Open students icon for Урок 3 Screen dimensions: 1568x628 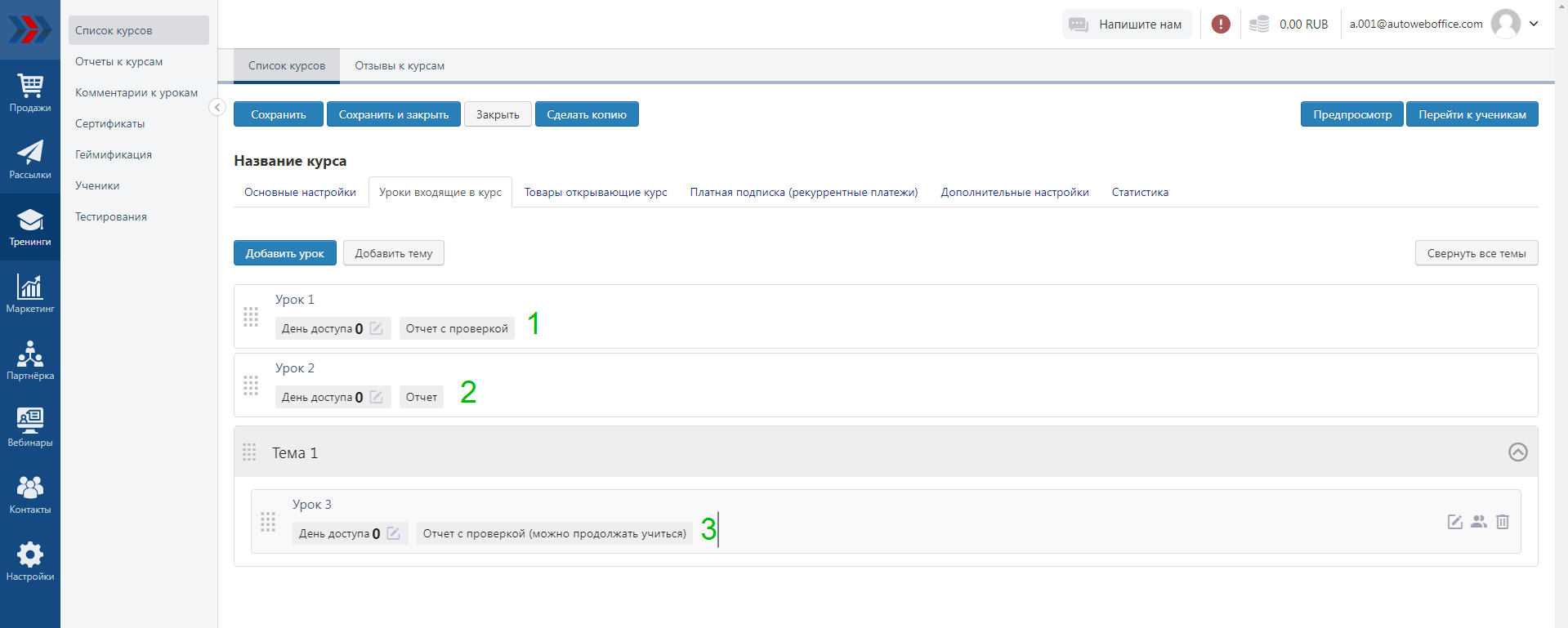point(1479,522)
